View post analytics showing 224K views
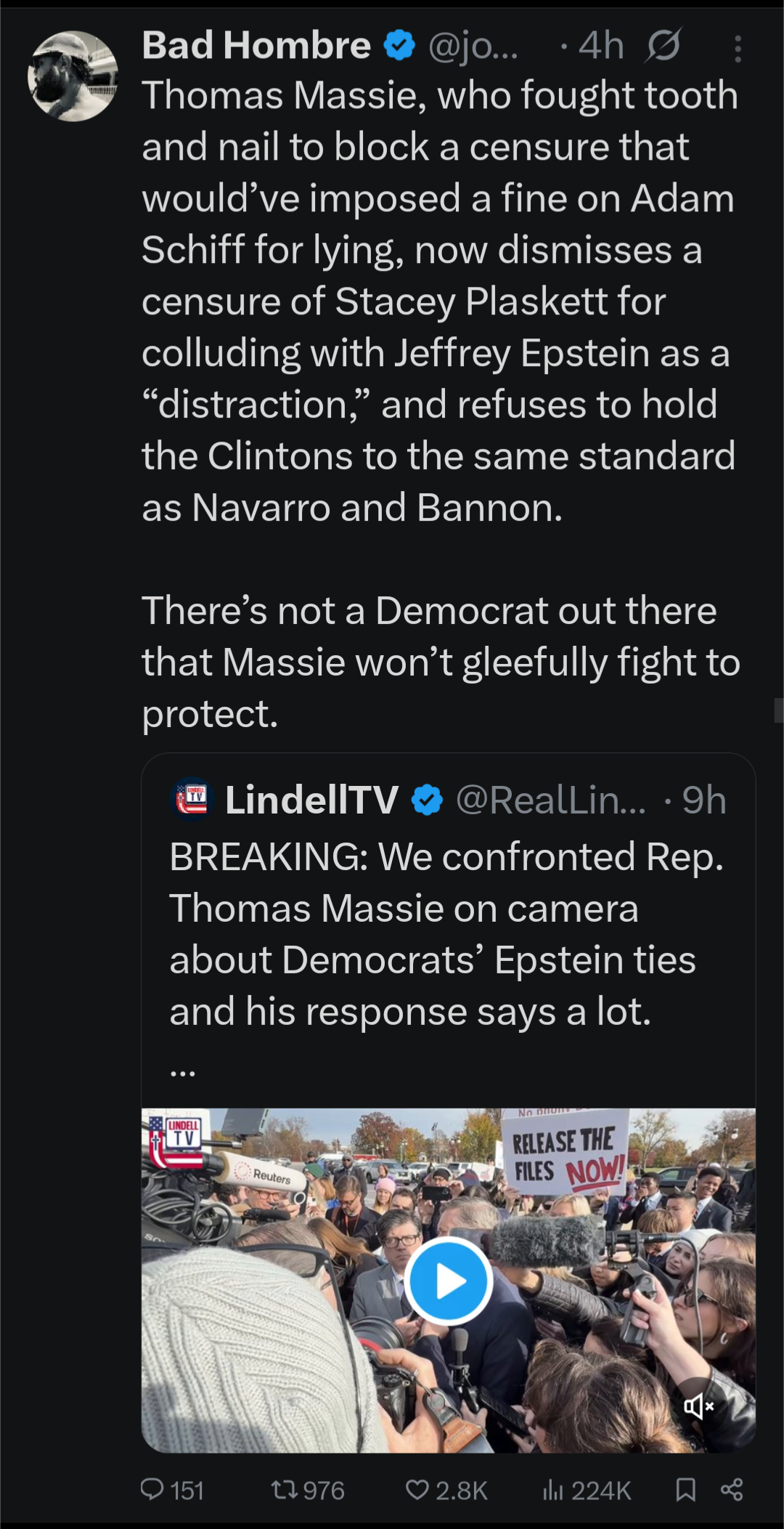This screenshot has width=784, height=1529. click(587, 1490)
